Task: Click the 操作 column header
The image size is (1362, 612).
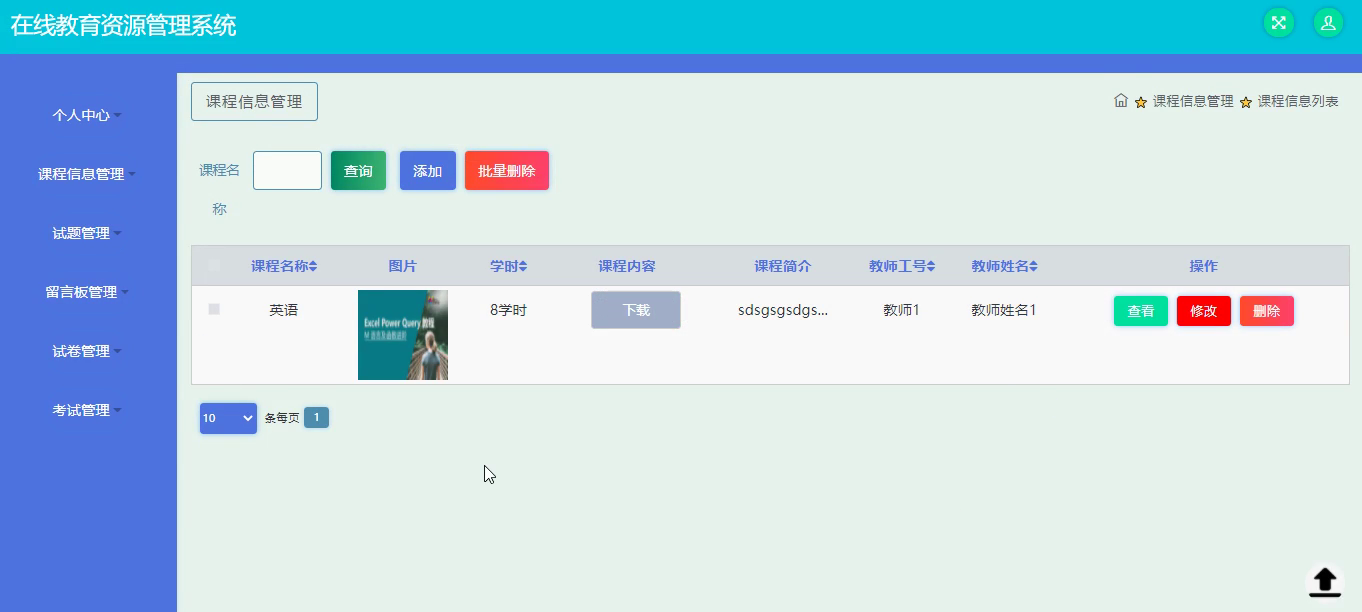Action: click(x=1204, y=266)
